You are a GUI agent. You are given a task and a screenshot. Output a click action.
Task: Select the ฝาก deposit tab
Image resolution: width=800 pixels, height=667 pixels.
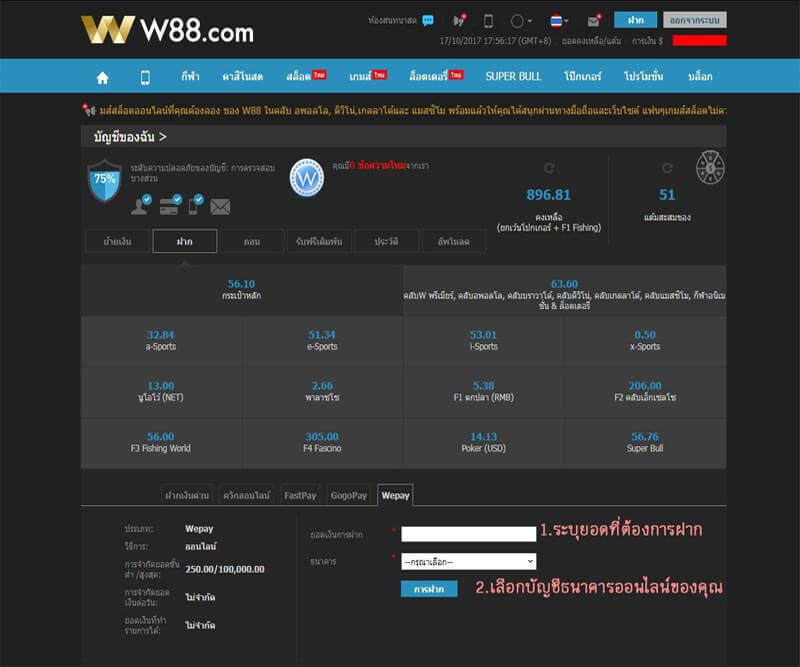pyautogui.click(x=185, y=241)
